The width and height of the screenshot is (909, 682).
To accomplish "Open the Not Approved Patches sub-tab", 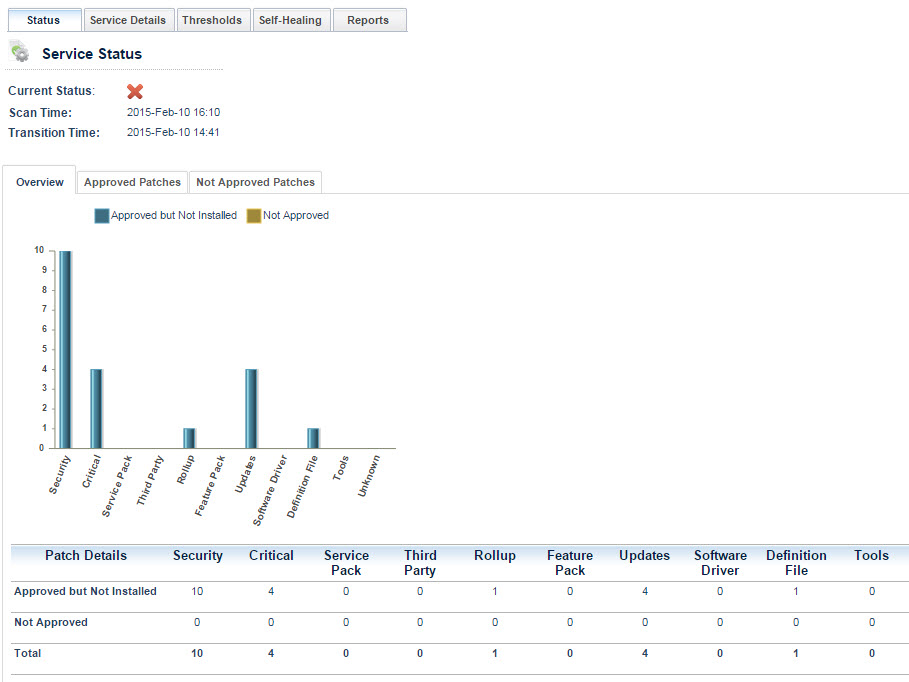I will tap(255, 182).
